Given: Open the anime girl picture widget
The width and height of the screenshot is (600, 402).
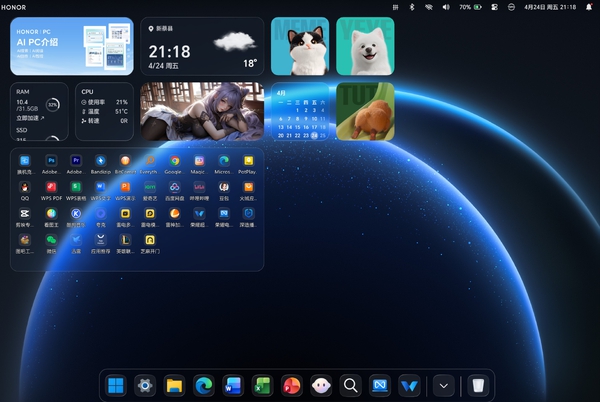Looking at the screenshot, I should [x=202, y=111].
